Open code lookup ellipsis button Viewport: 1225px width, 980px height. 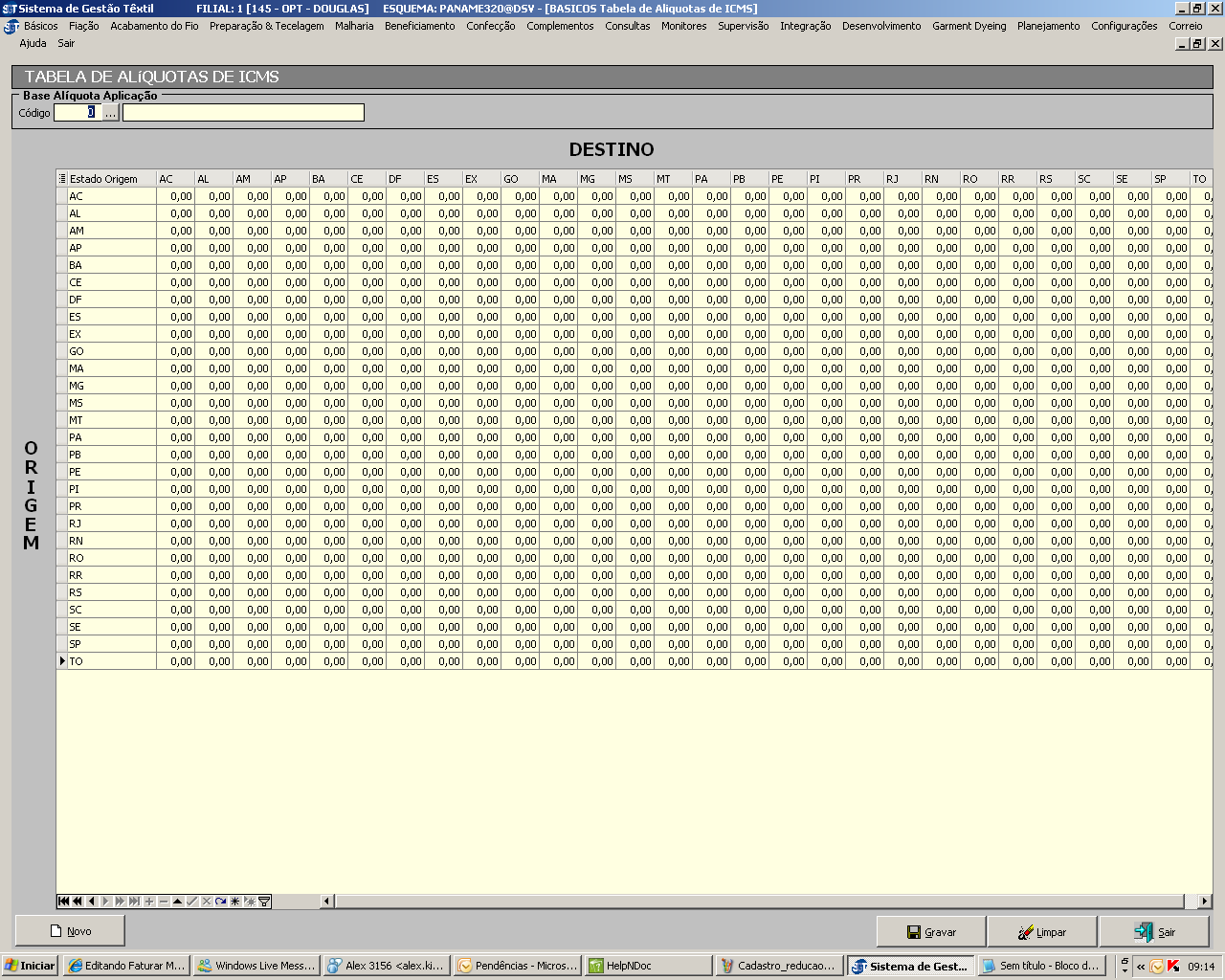pos(111,113)
